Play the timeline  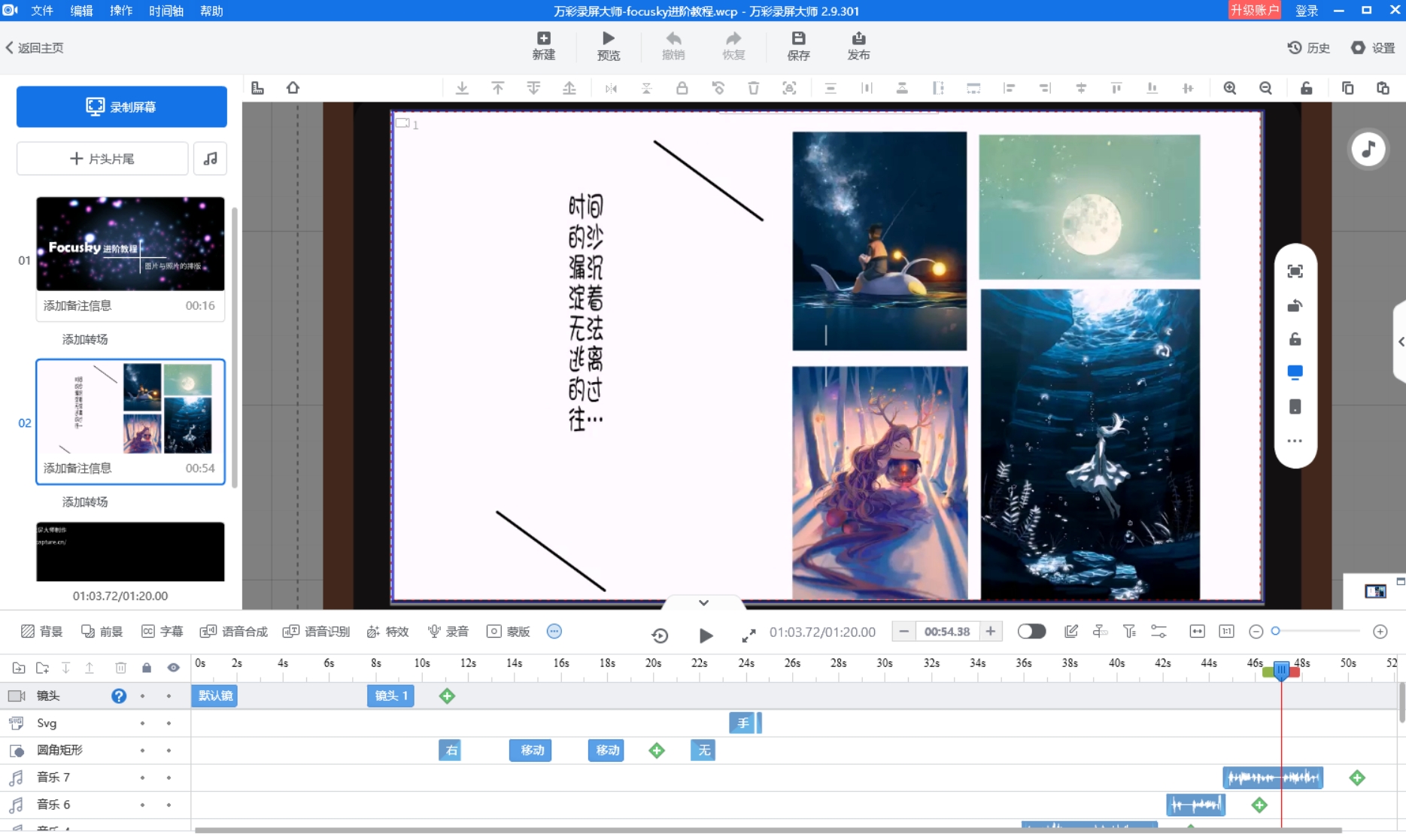coord(706,635)
